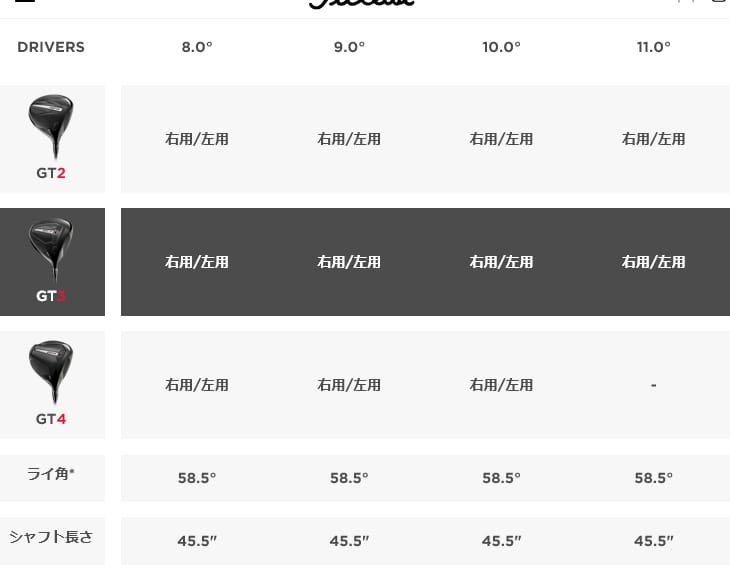Select the 8.0° loft column header
Image resolution: width=730 pixels, height=579 pixels.
(x=197, y=47)
